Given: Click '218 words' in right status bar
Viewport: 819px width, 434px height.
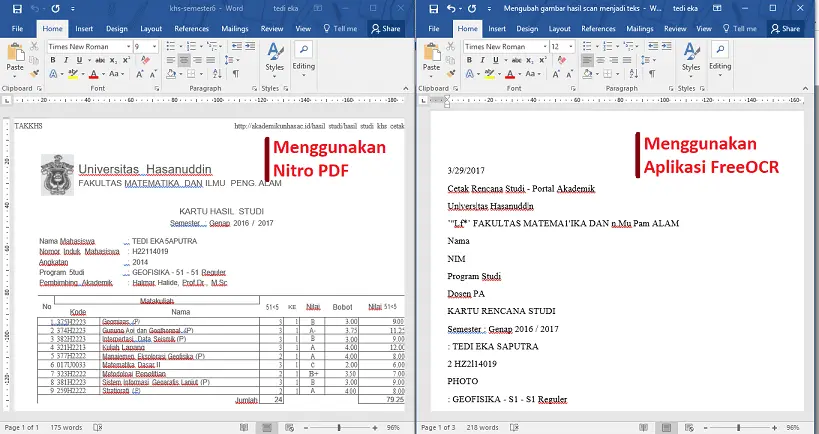Looking at the screenshot, I should click(482, 427).
